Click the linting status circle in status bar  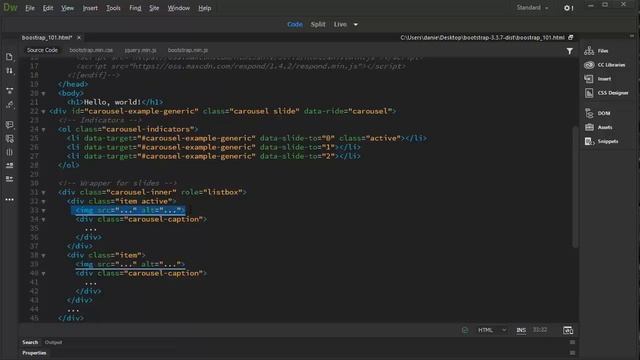pyautogui.click(x=465, y=330)
